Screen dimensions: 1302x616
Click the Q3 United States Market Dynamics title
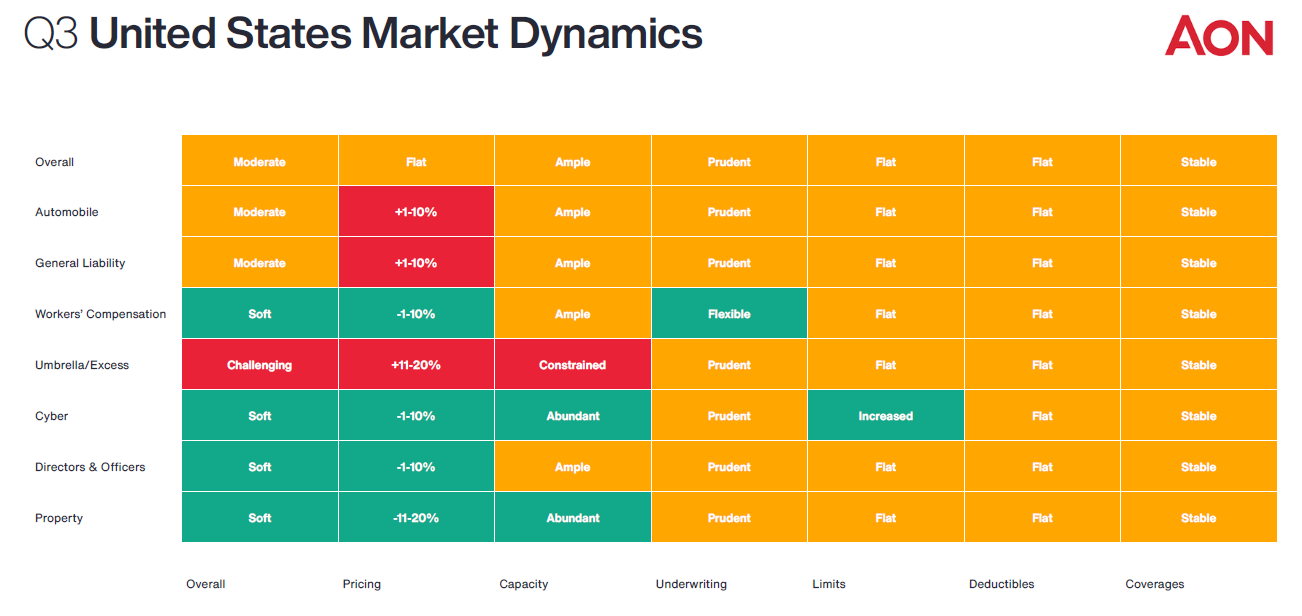click(x=364, y=35)
